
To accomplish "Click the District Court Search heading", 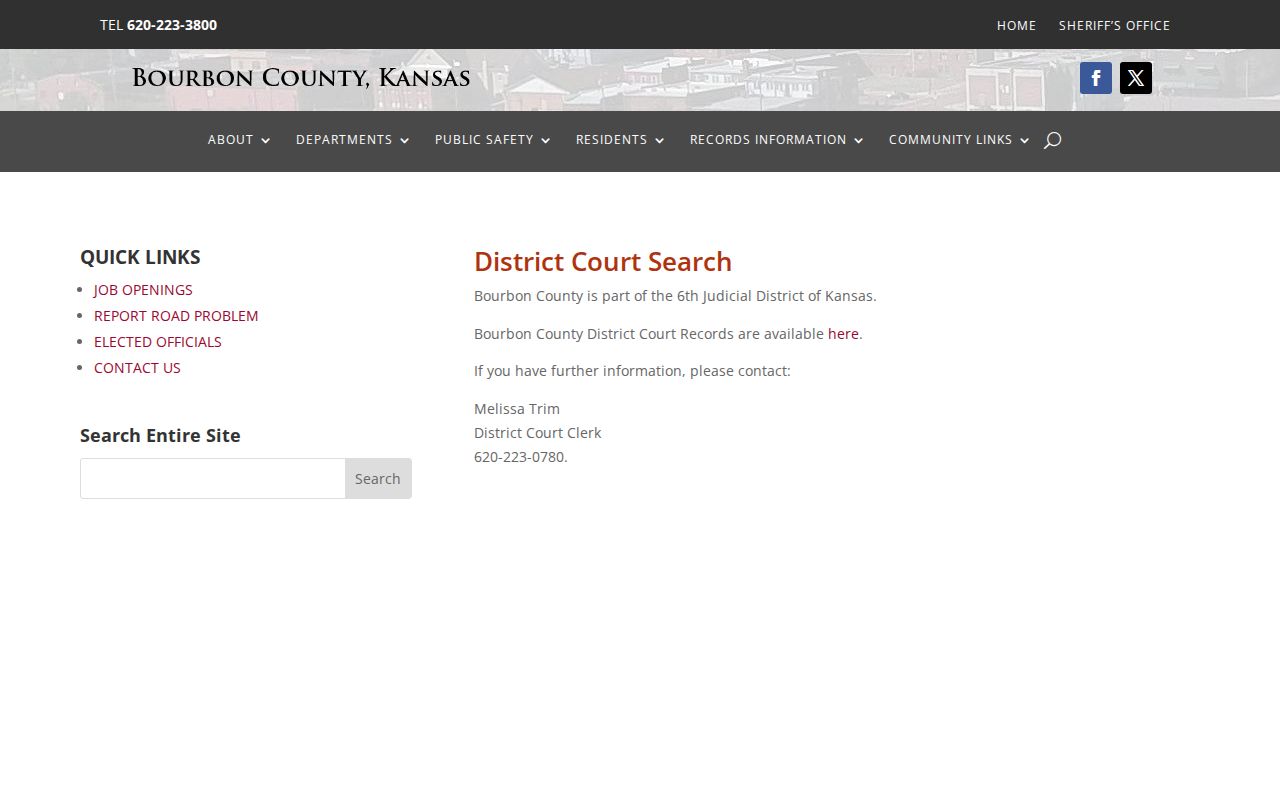I will click(603, 262).
